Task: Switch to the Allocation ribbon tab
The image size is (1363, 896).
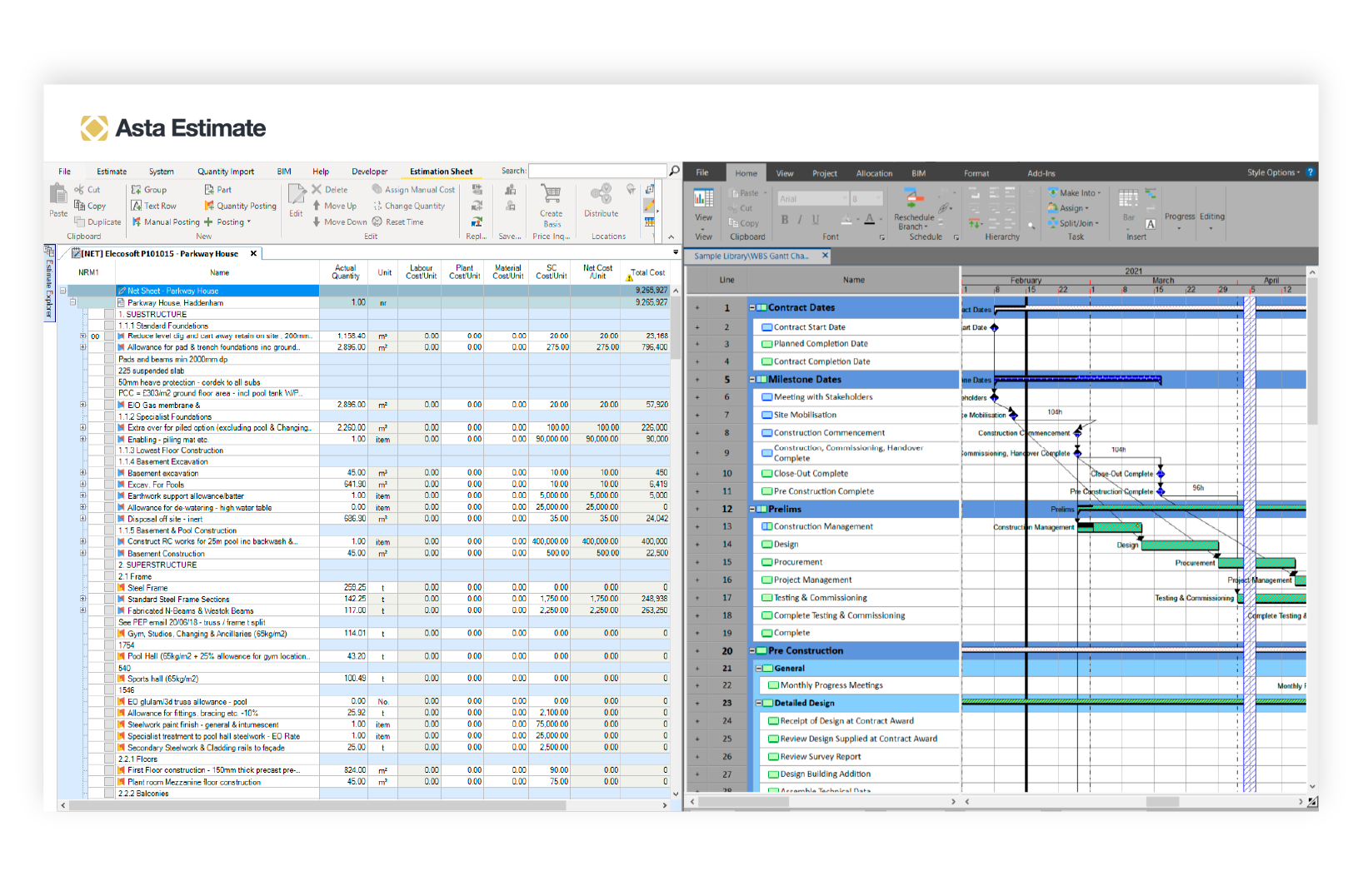Action: click(874, 173)
